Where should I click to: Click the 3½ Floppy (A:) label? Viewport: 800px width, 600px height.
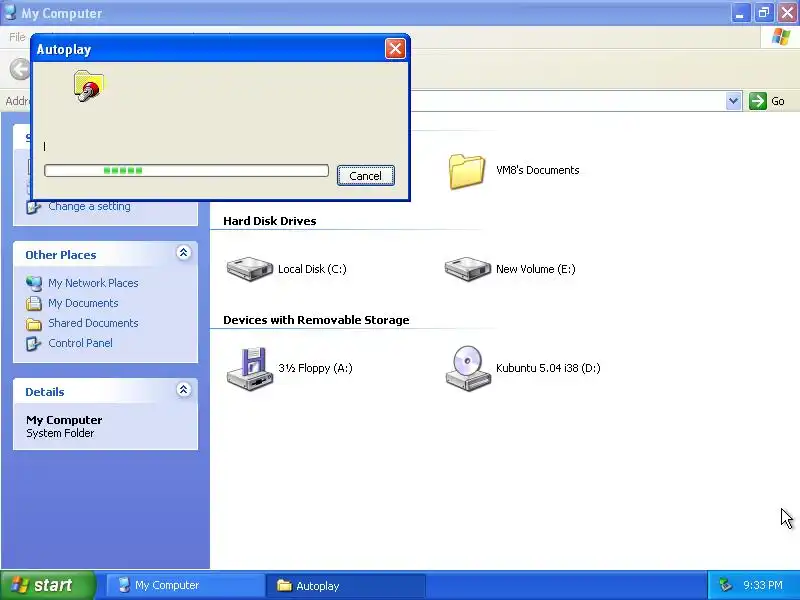click(x=315, y=368)
